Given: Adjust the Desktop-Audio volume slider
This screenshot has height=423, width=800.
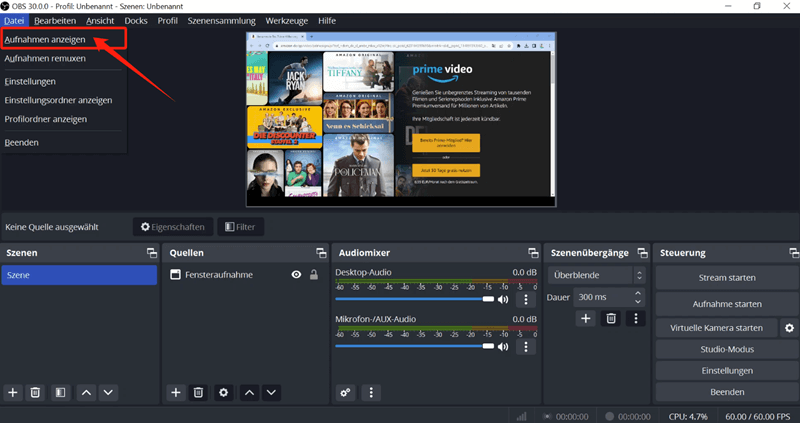Looking at the screenshot, I should 414,299.
